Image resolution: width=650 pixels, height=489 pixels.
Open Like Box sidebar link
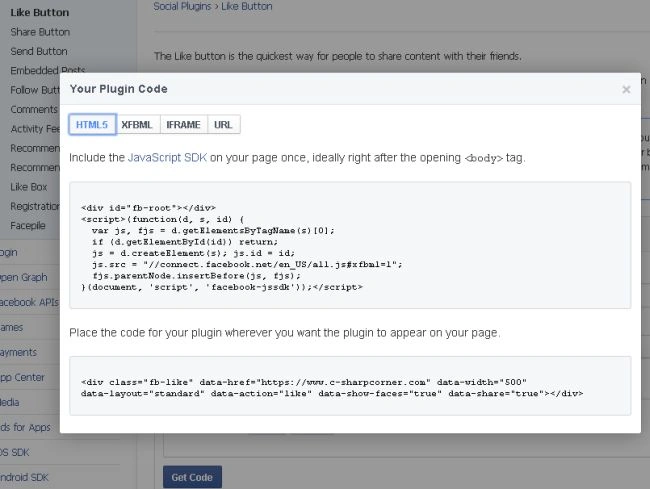tap(29, 187)
